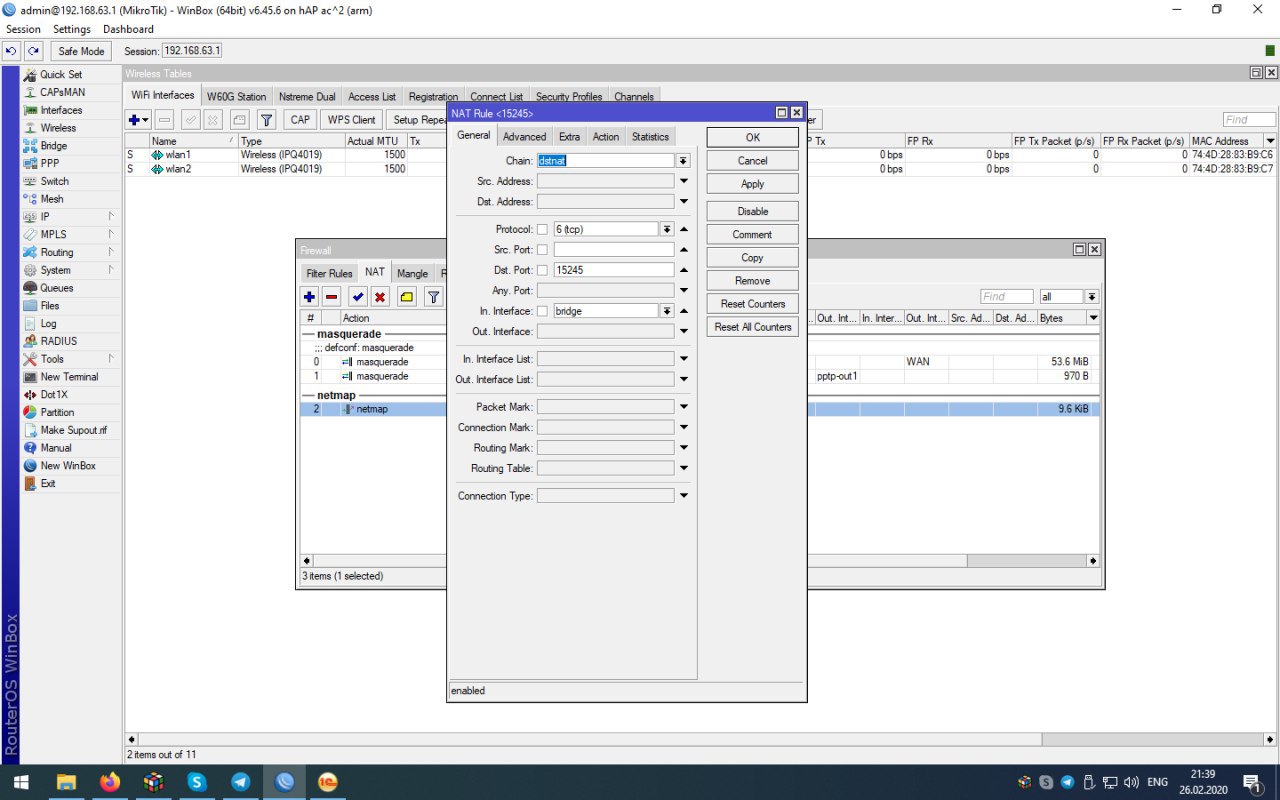
Task: Open Interfaces from the sidebar
Action: pyautogui.click(x=61, y=110)
